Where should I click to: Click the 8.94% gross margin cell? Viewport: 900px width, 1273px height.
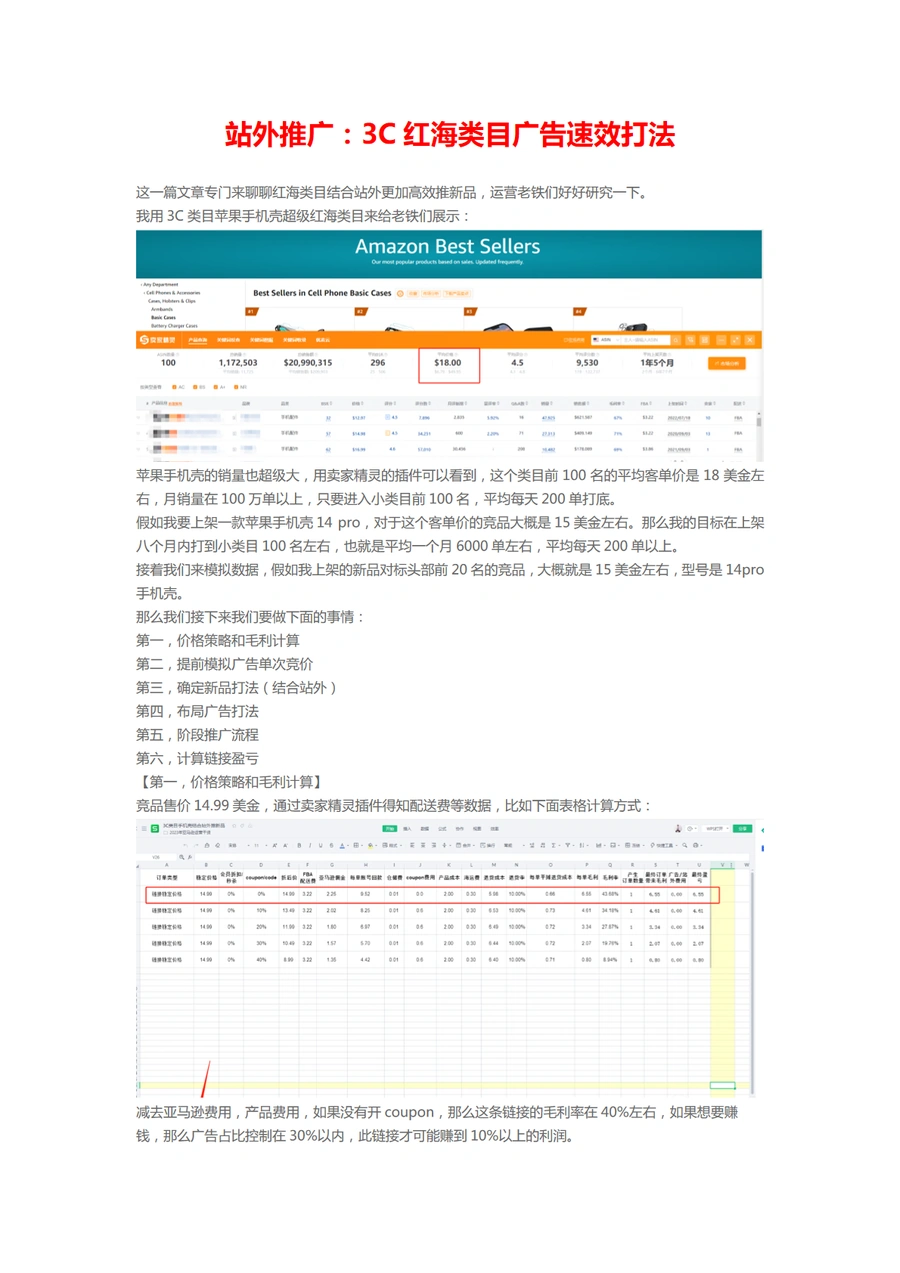[x=610, y=959]
